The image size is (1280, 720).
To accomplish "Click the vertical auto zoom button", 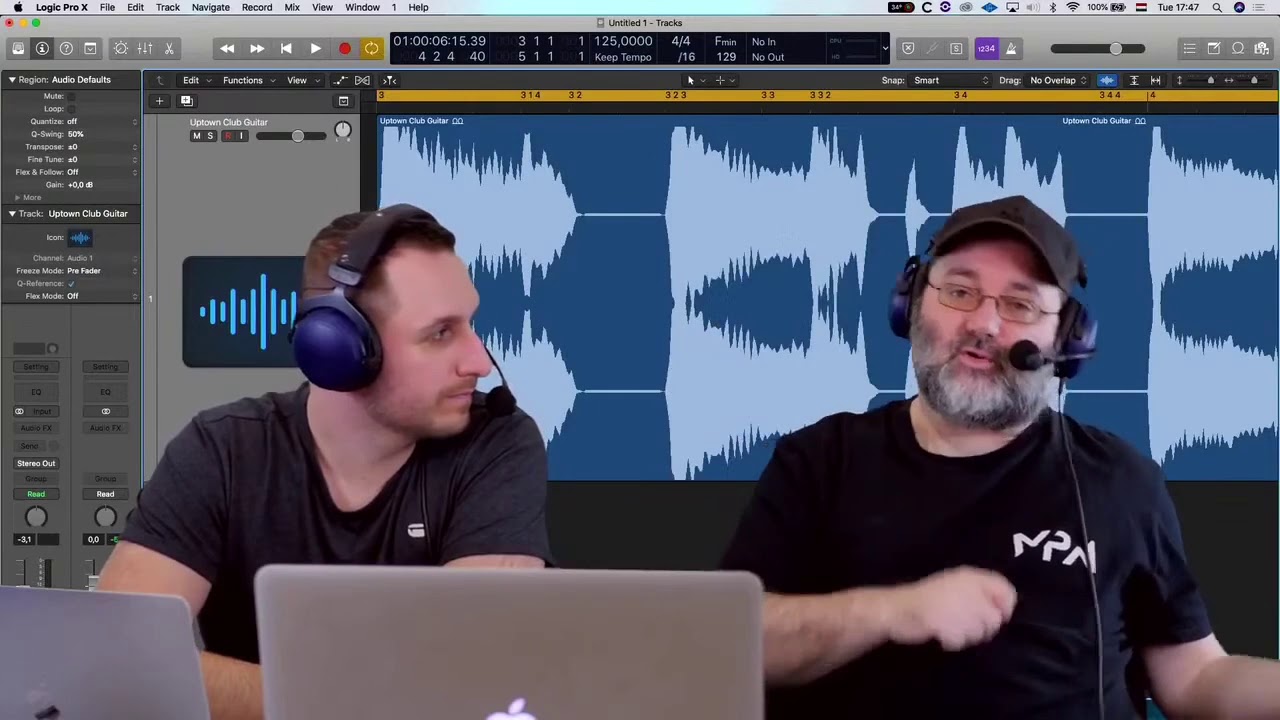I will pos(1134,80).
